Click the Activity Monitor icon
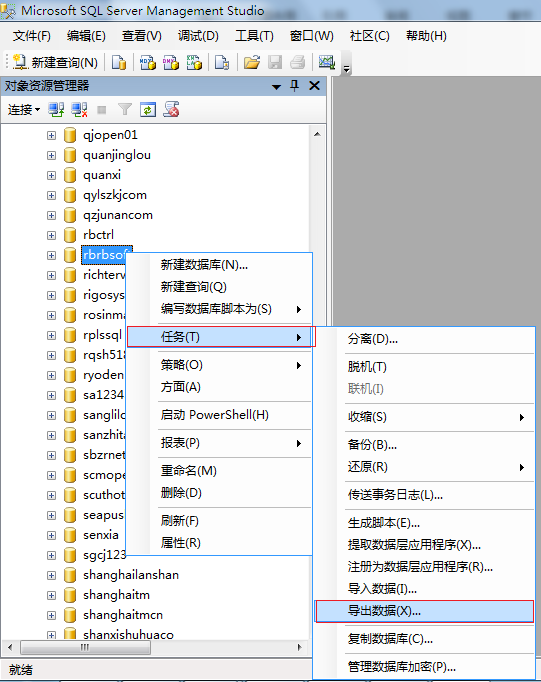Screen dimensions: 541x682 [327, 63]
